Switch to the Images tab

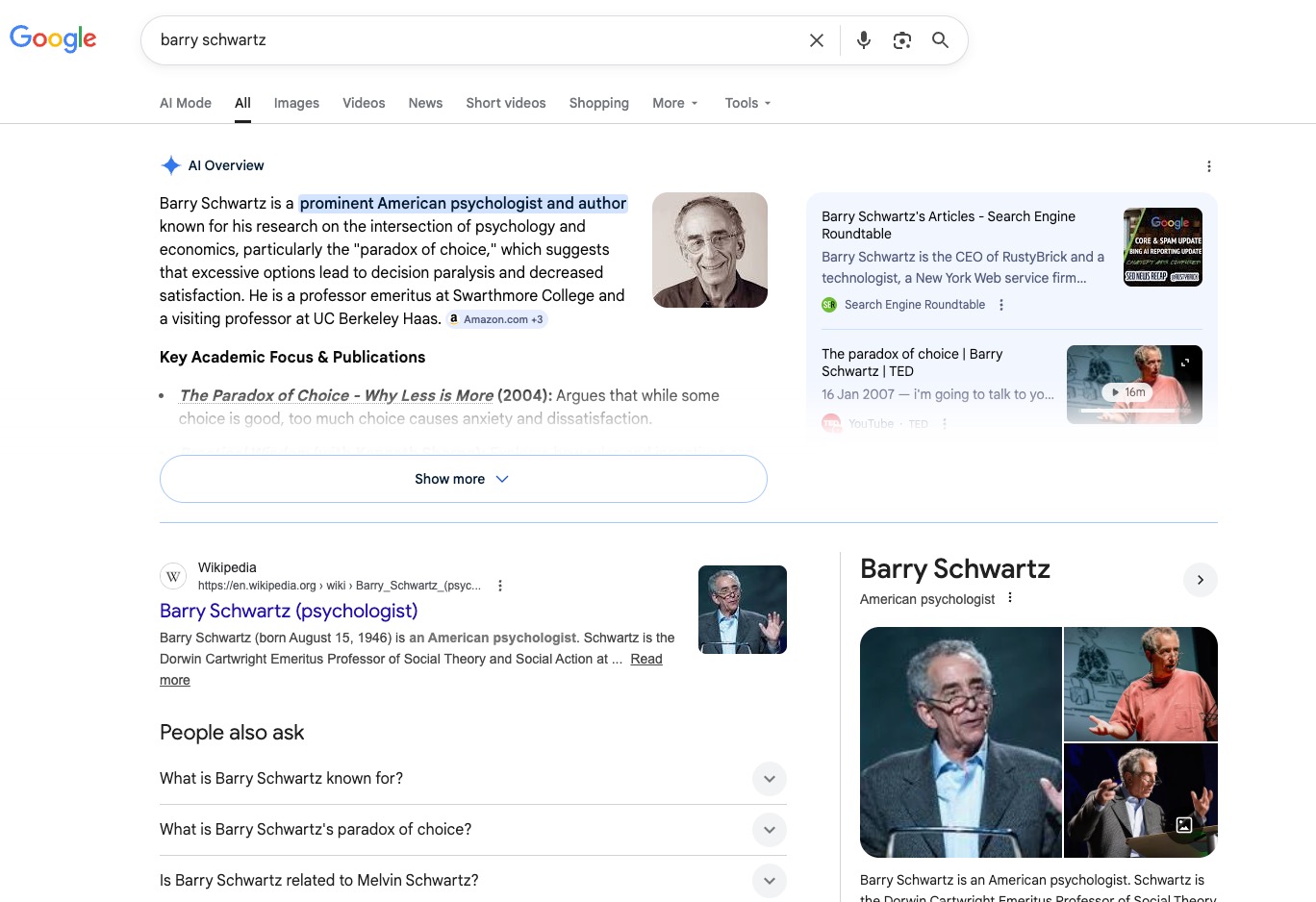[296, 103]
